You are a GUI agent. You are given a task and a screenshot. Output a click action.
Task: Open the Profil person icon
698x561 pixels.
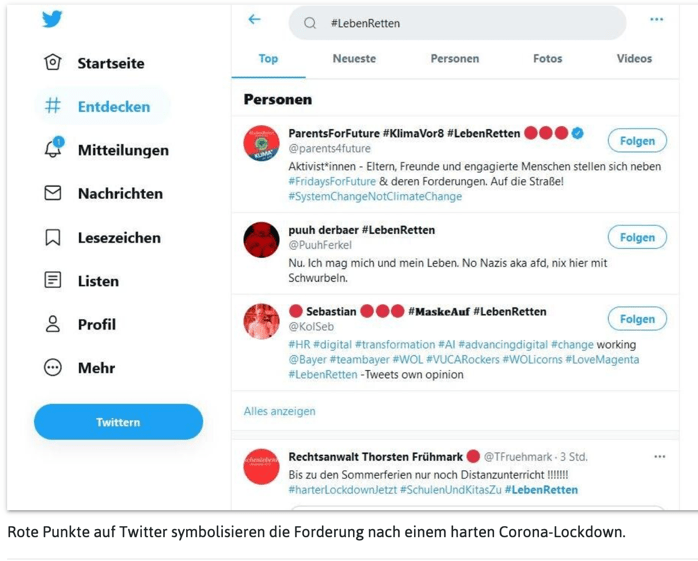tap(53, 324)
